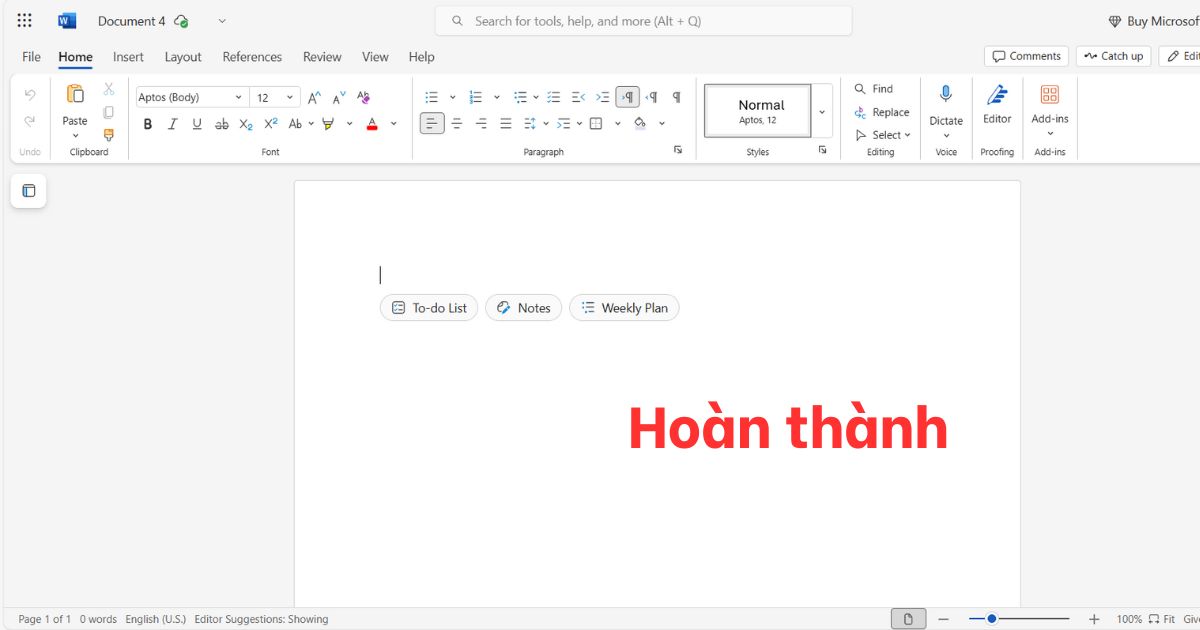Toggle bold formatting

coord(147,123)
